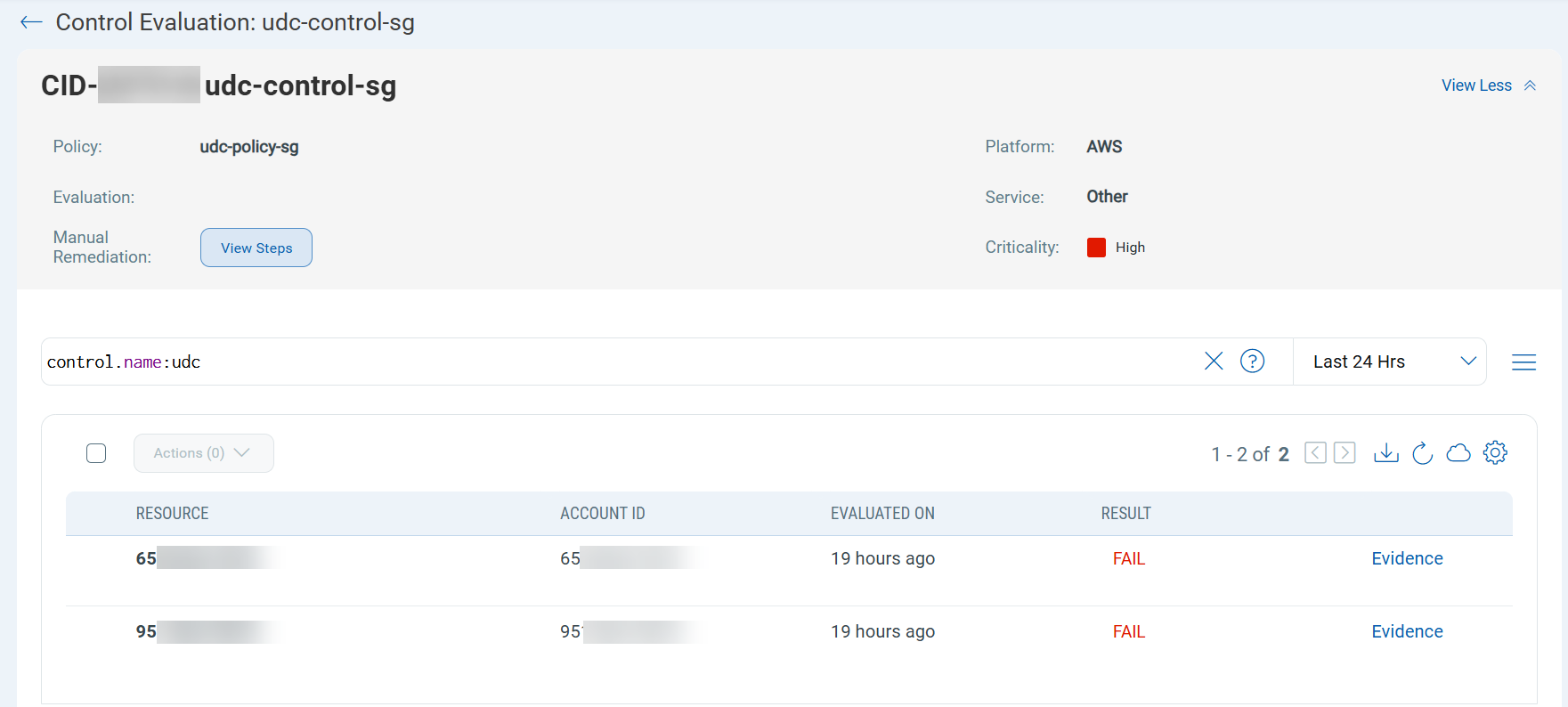1568x707 pixels.
Task: Open table settings gear icon
Action: [1495, 452]
